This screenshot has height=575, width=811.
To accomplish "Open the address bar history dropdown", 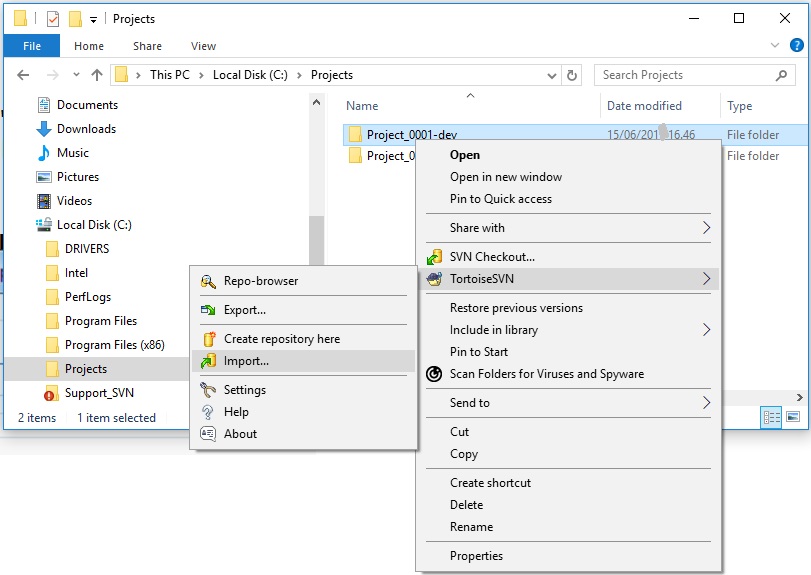I will (x=552, y=75).
